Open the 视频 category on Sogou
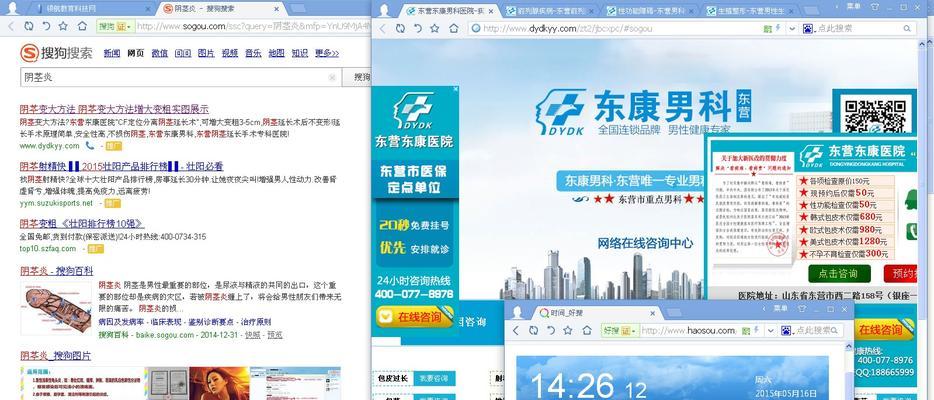The image size is (934, 400). (x=229, y=53)
